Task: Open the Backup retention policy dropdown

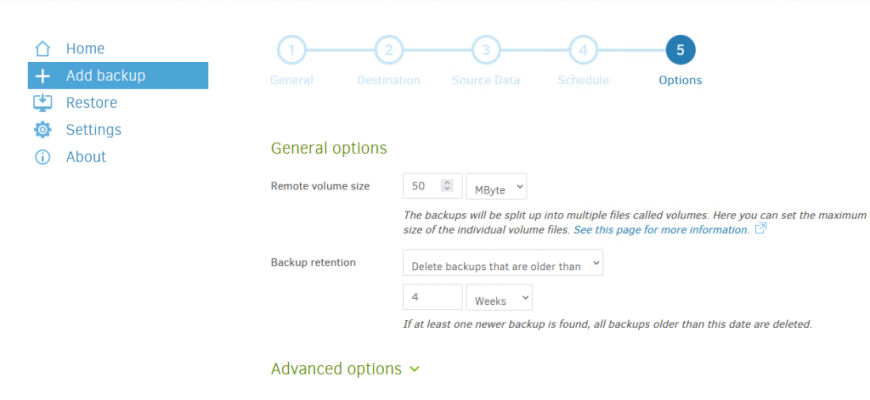Action: click(x=503, y=263)
